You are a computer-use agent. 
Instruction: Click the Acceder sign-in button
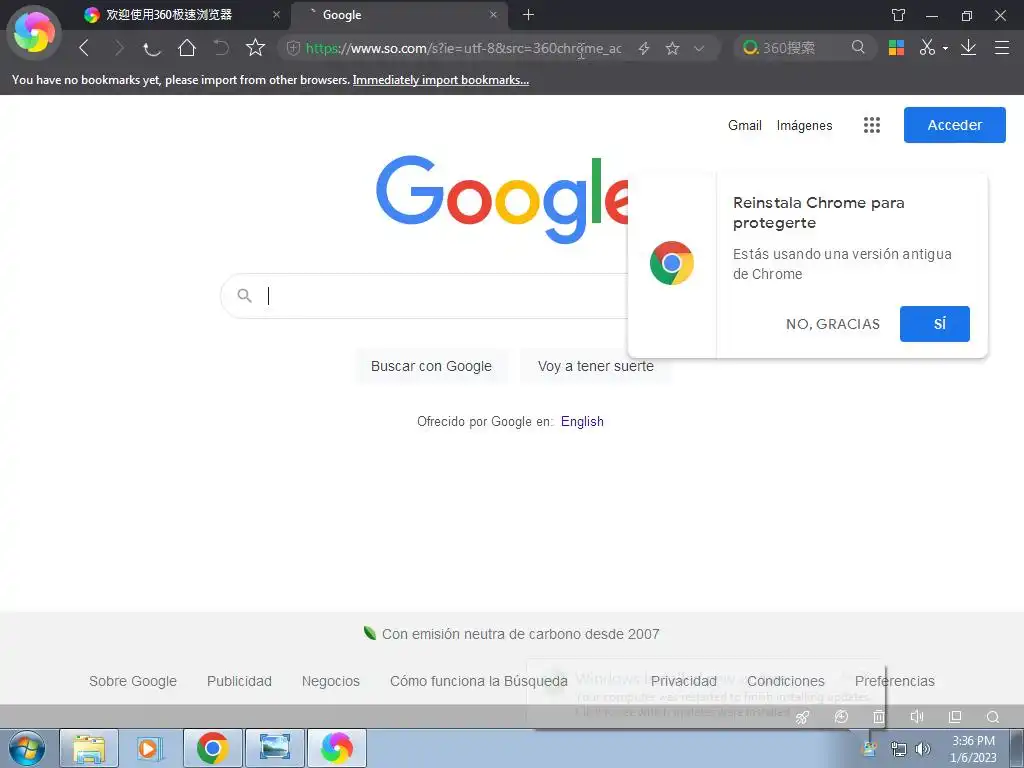(955, 125)
